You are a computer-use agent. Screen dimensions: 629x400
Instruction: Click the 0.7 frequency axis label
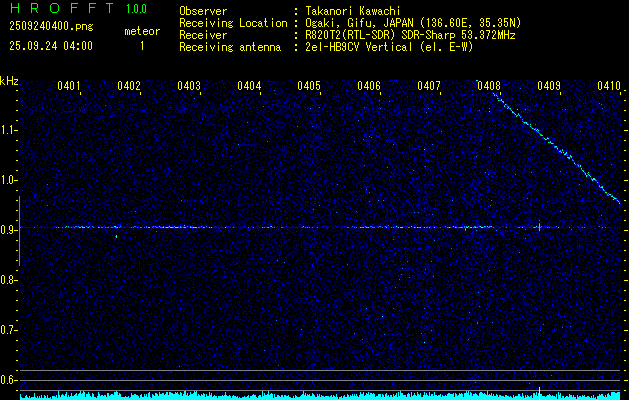(x=7, y=330)
